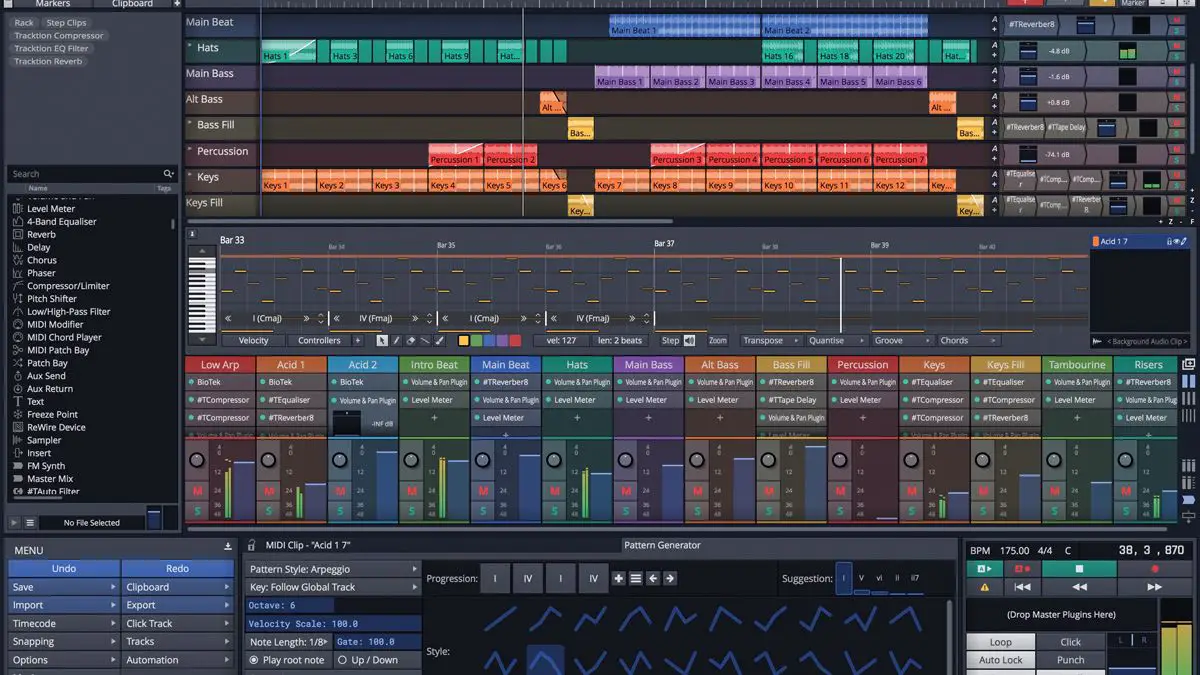This screenshot has width=1200, height=675.
Task: Select the pencil draw tool in the MIDI editor
Action: pos(396,340)
